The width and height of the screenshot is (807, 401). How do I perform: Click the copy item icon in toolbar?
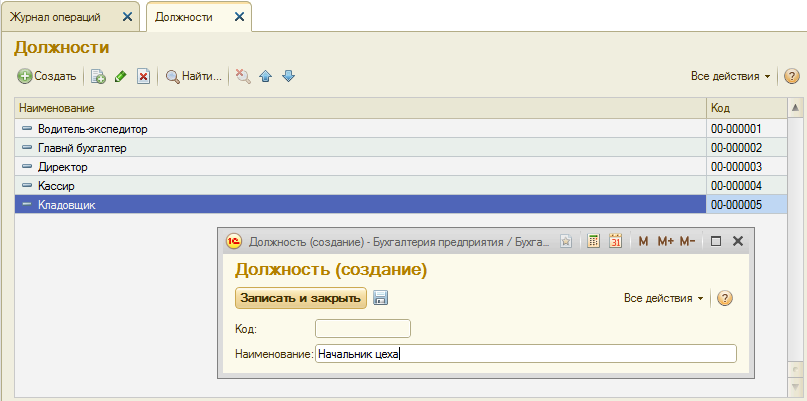98,76
